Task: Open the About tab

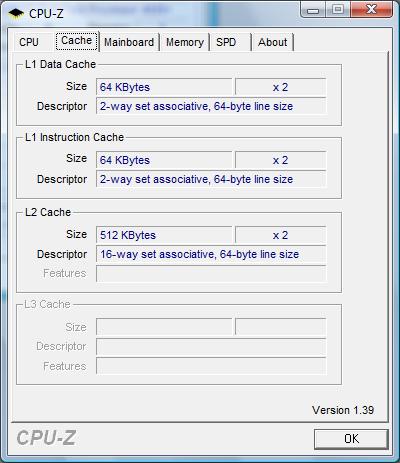Action: (x=272, y=42)
